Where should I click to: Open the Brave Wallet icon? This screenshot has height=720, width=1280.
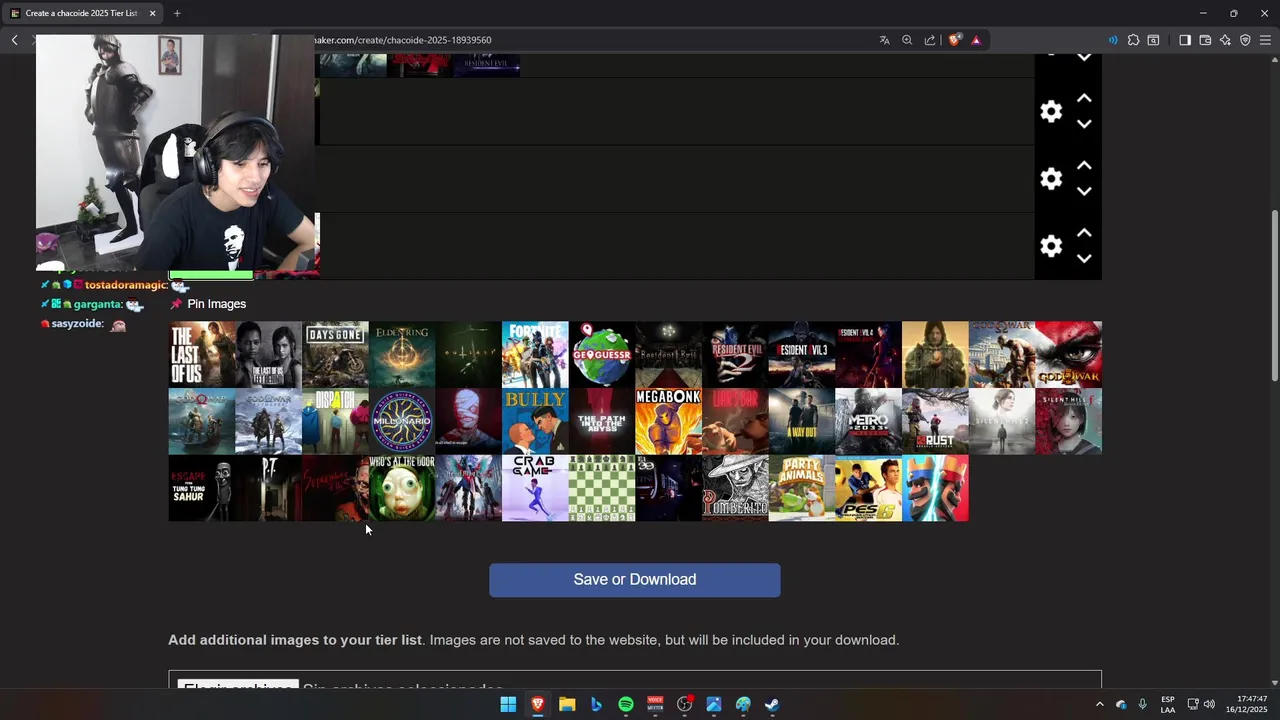(1205, 40)
